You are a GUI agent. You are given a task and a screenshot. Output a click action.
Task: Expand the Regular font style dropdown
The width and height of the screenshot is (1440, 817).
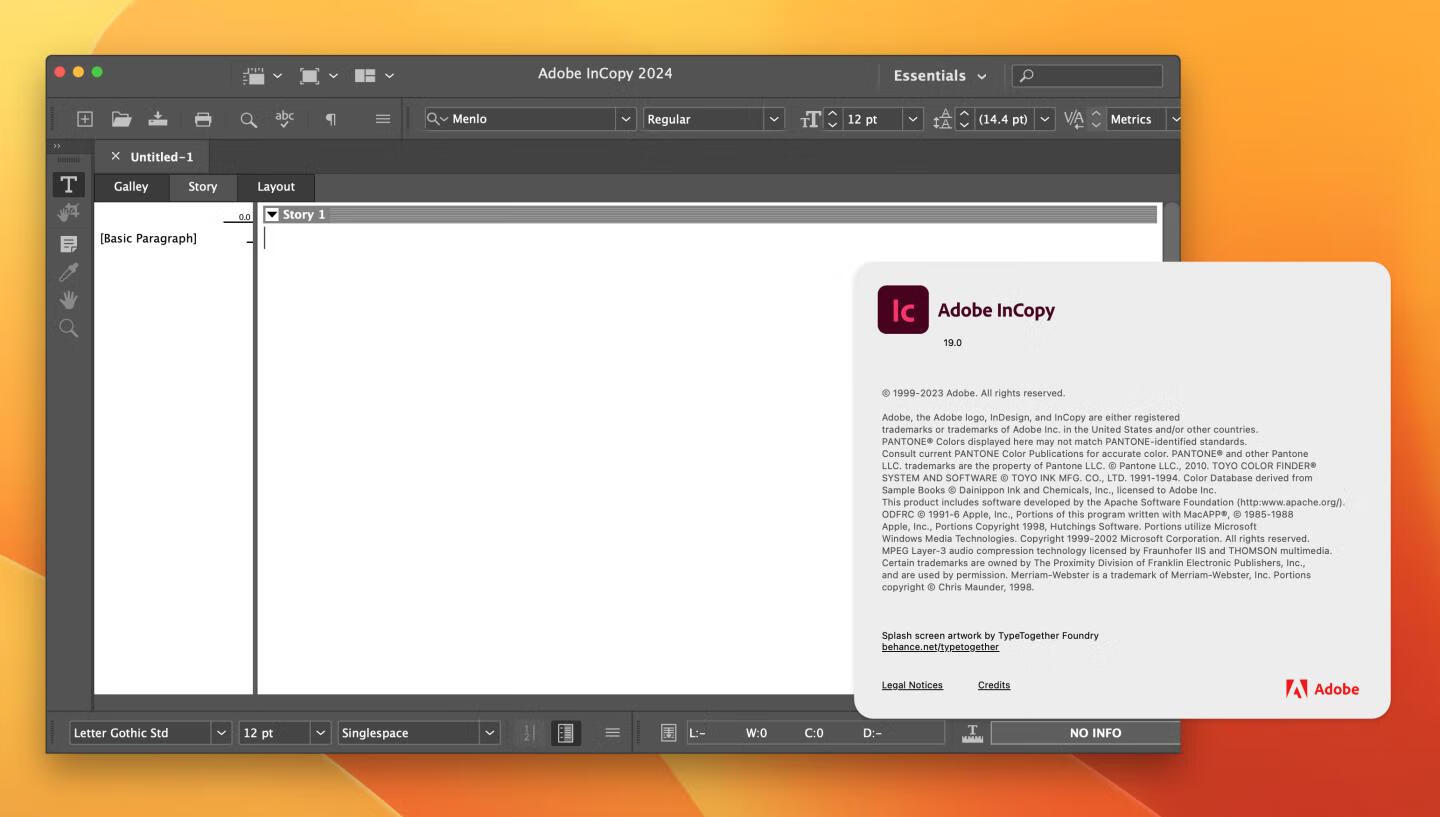tap(773, 119)
